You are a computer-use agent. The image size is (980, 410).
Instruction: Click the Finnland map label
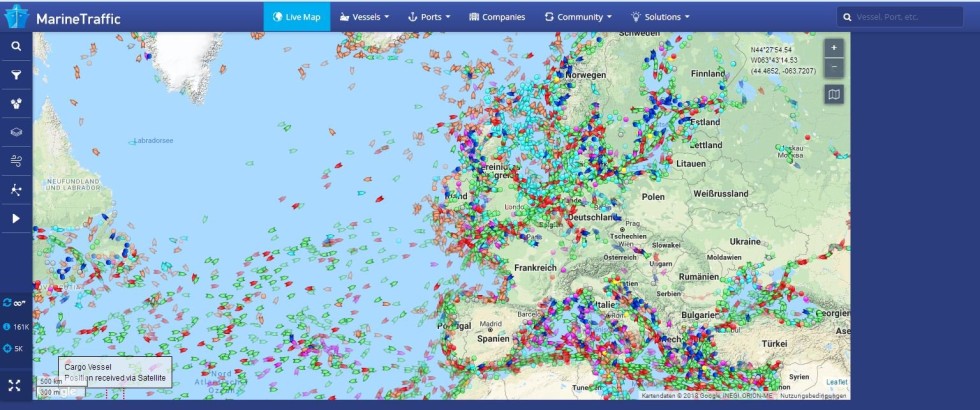tap(708, 74)
